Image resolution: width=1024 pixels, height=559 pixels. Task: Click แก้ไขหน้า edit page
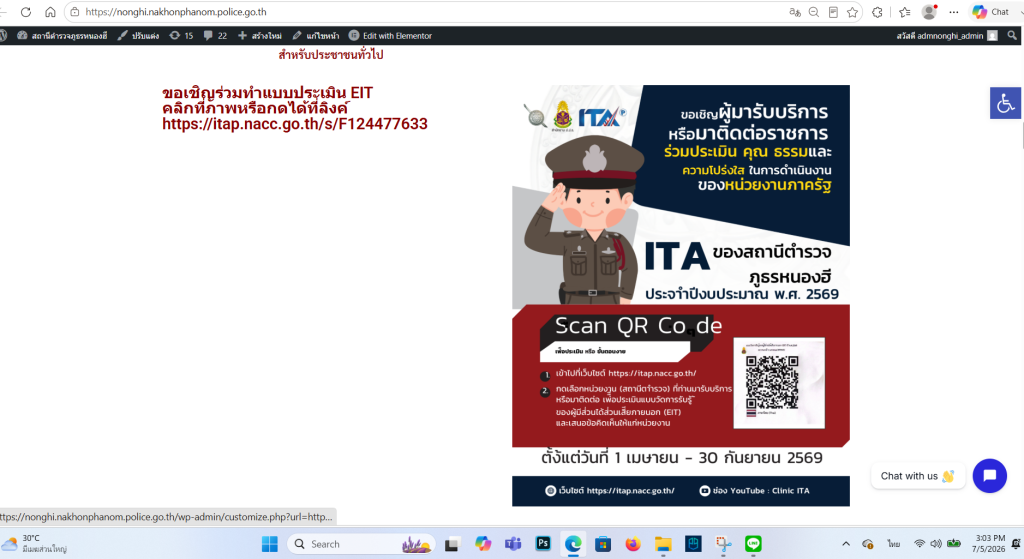tap(315, 35)
